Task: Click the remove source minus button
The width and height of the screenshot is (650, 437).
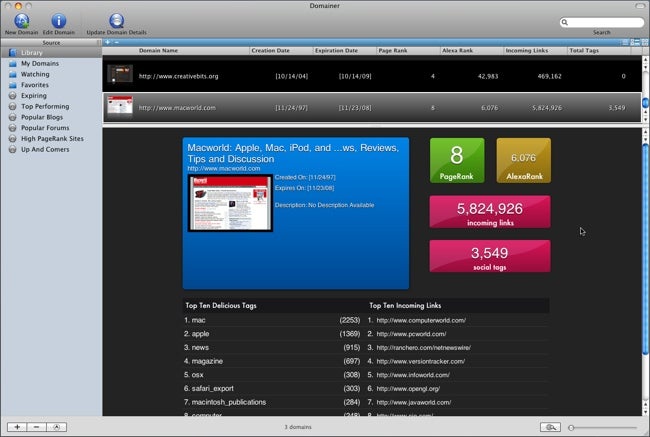Action: tap(36, 427)
